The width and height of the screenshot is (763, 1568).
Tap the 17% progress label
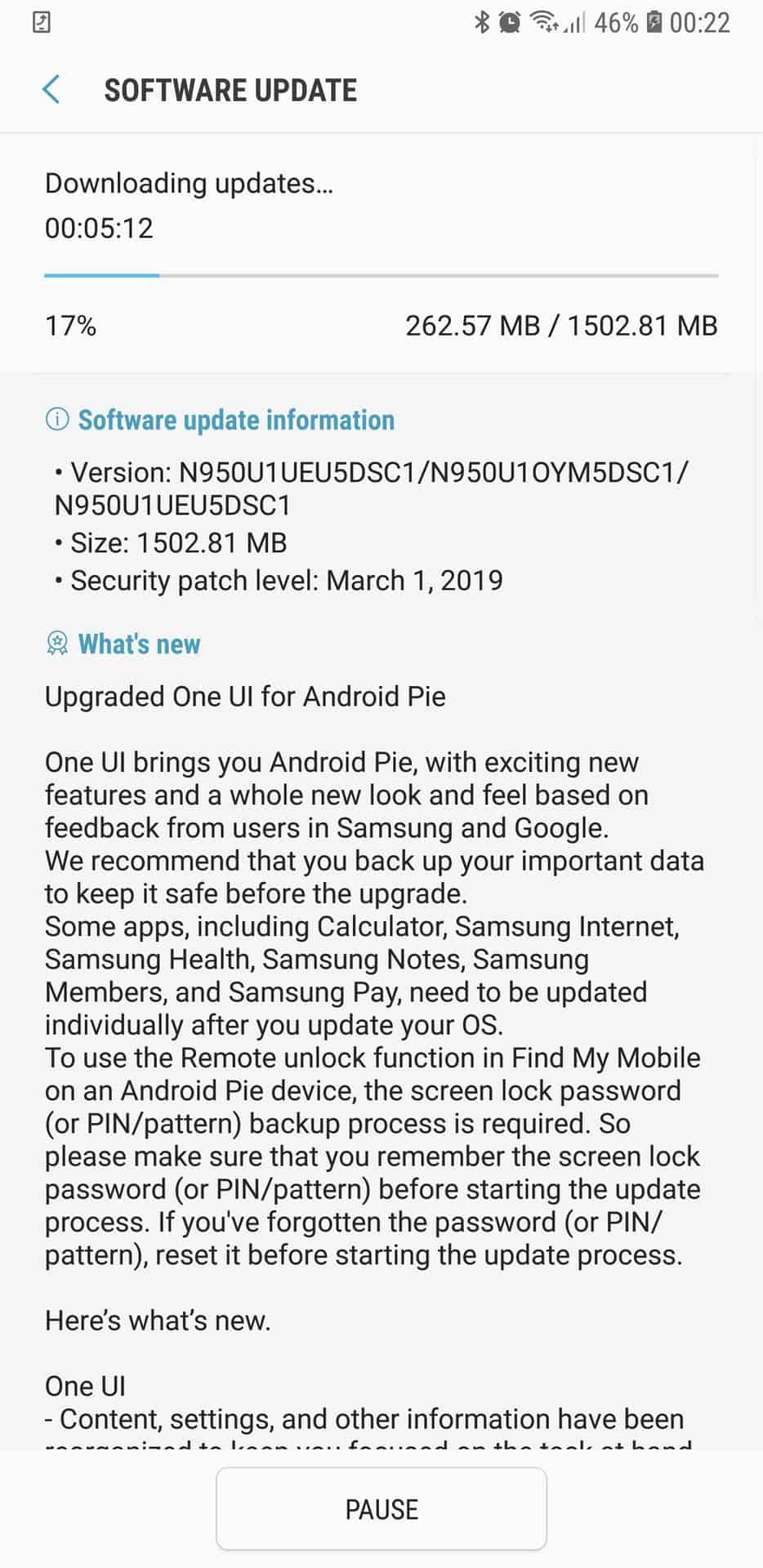click(71, 326)
